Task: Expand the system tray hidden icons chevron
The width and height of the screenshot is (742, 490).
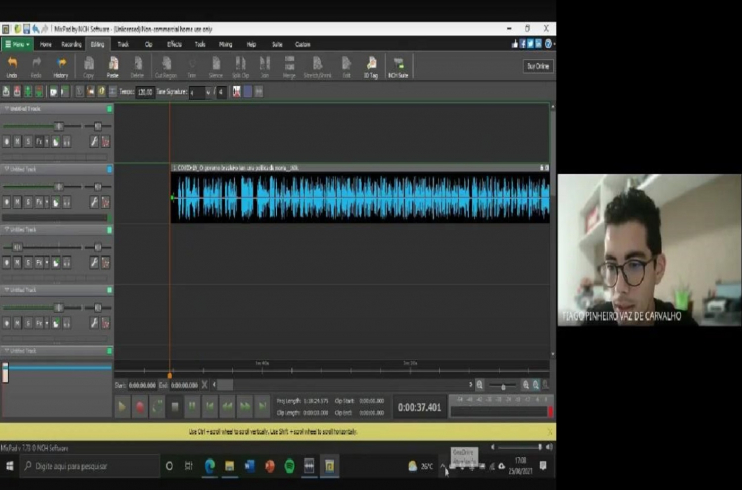Action: 443,466
